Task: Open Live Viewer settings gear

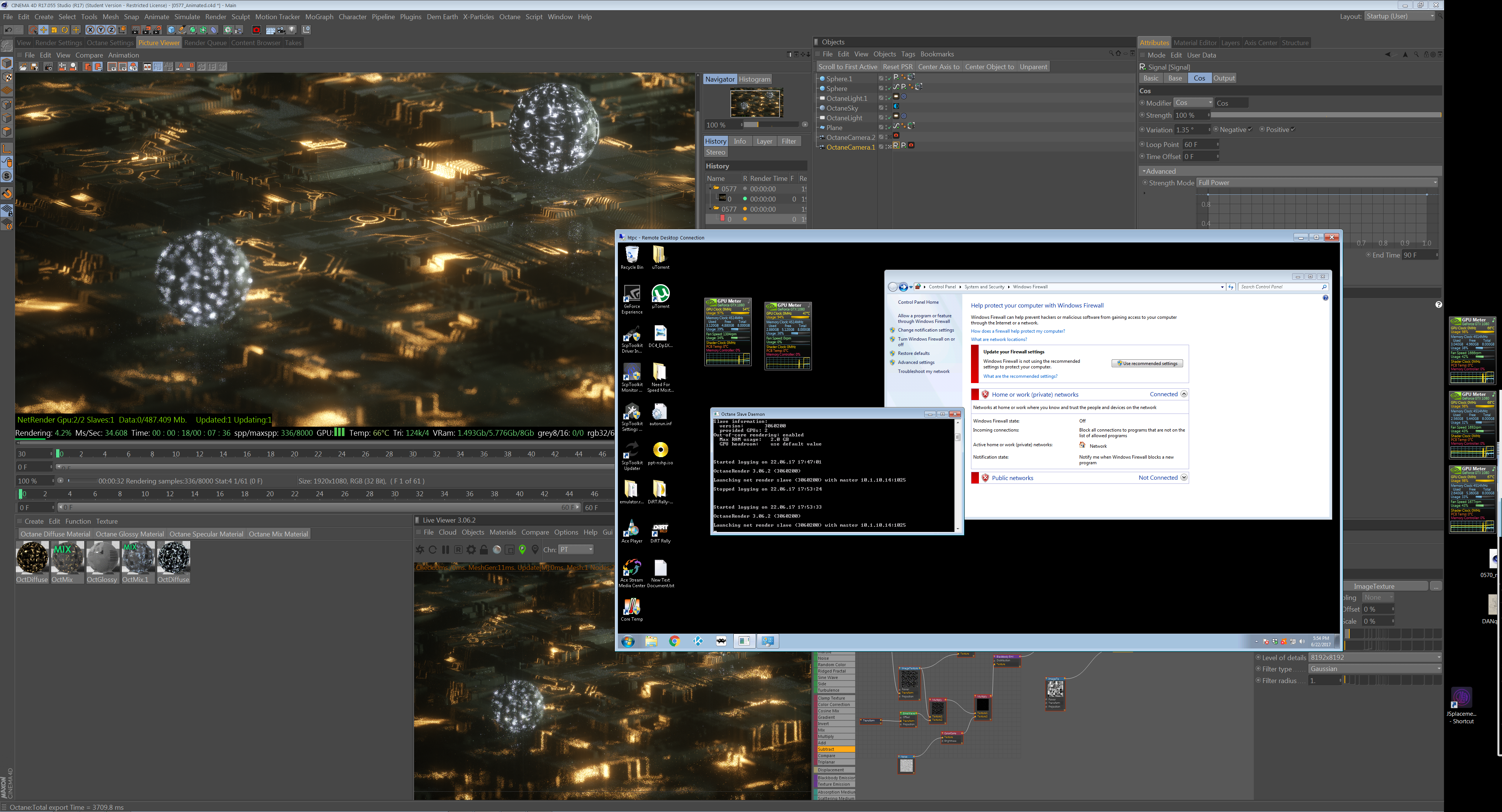Action: tap(471, 549)
